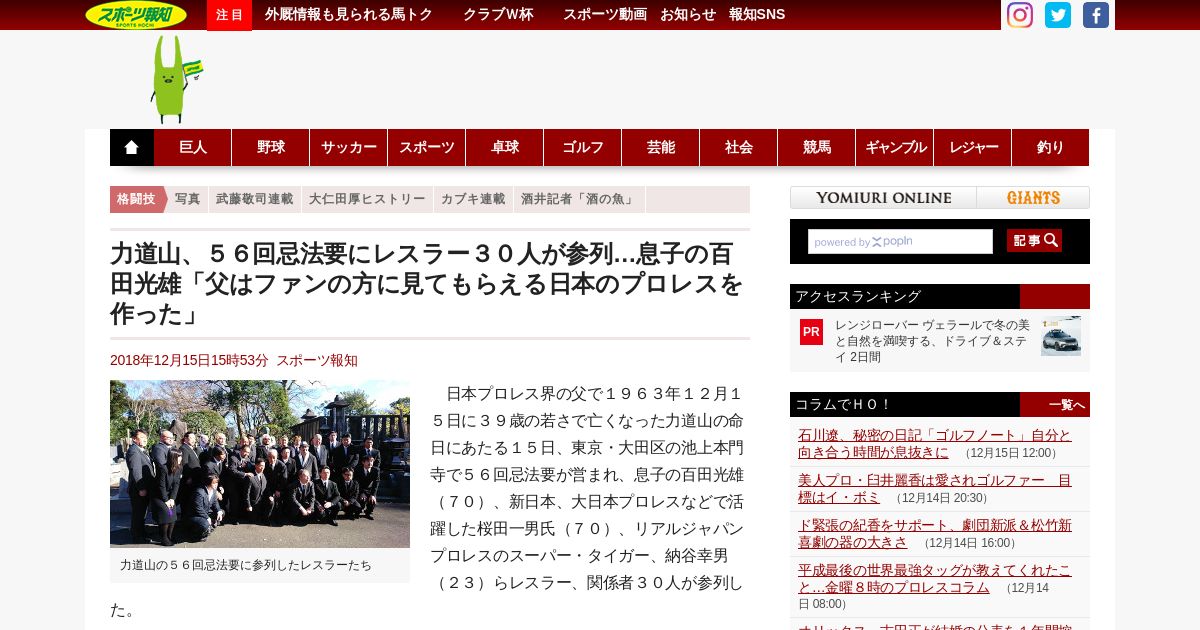Open the サッカー navigation tab

(349, 147)
